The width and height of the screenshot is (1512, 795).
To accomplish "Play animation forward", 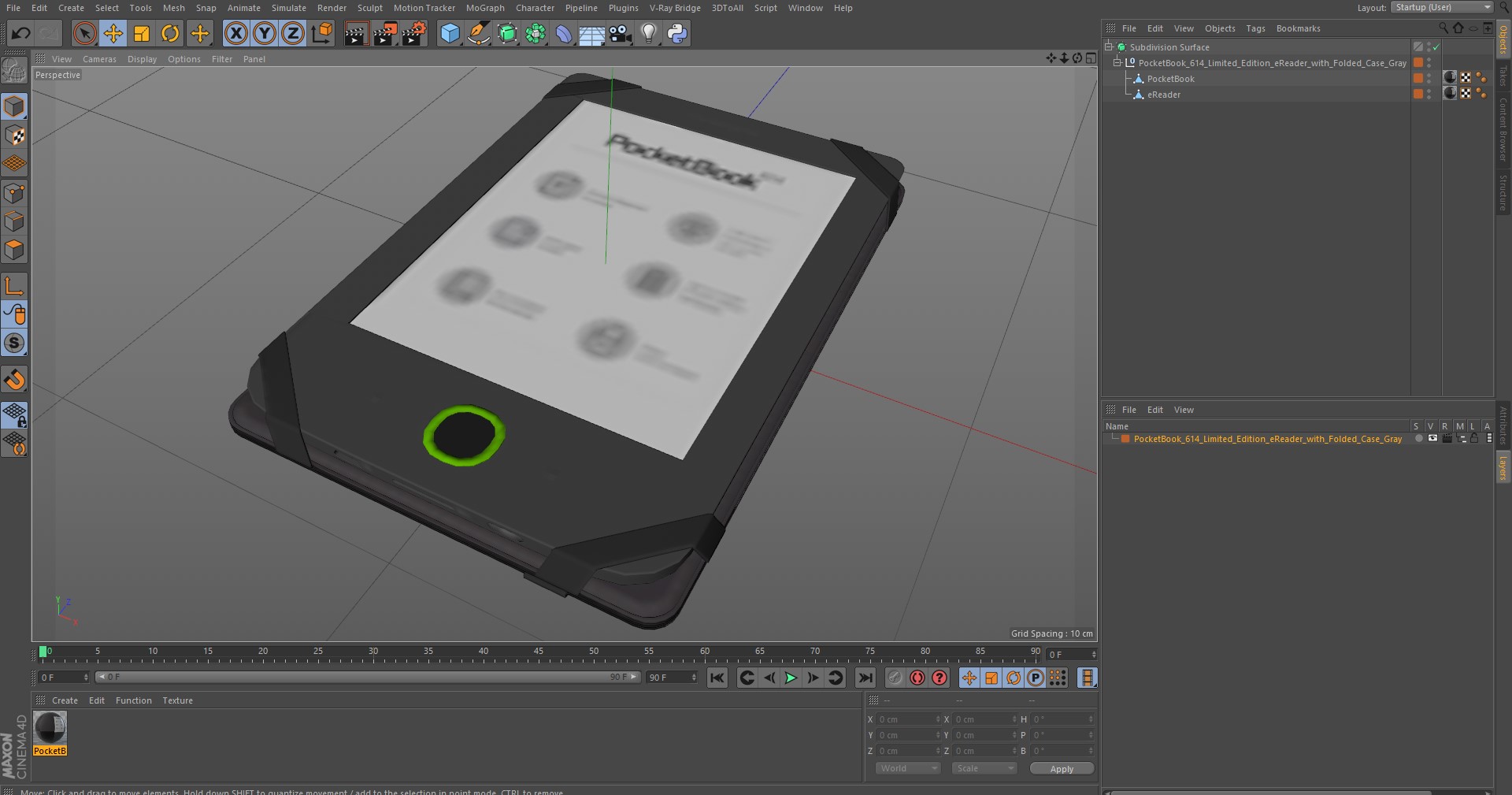I will pos(791,678).
